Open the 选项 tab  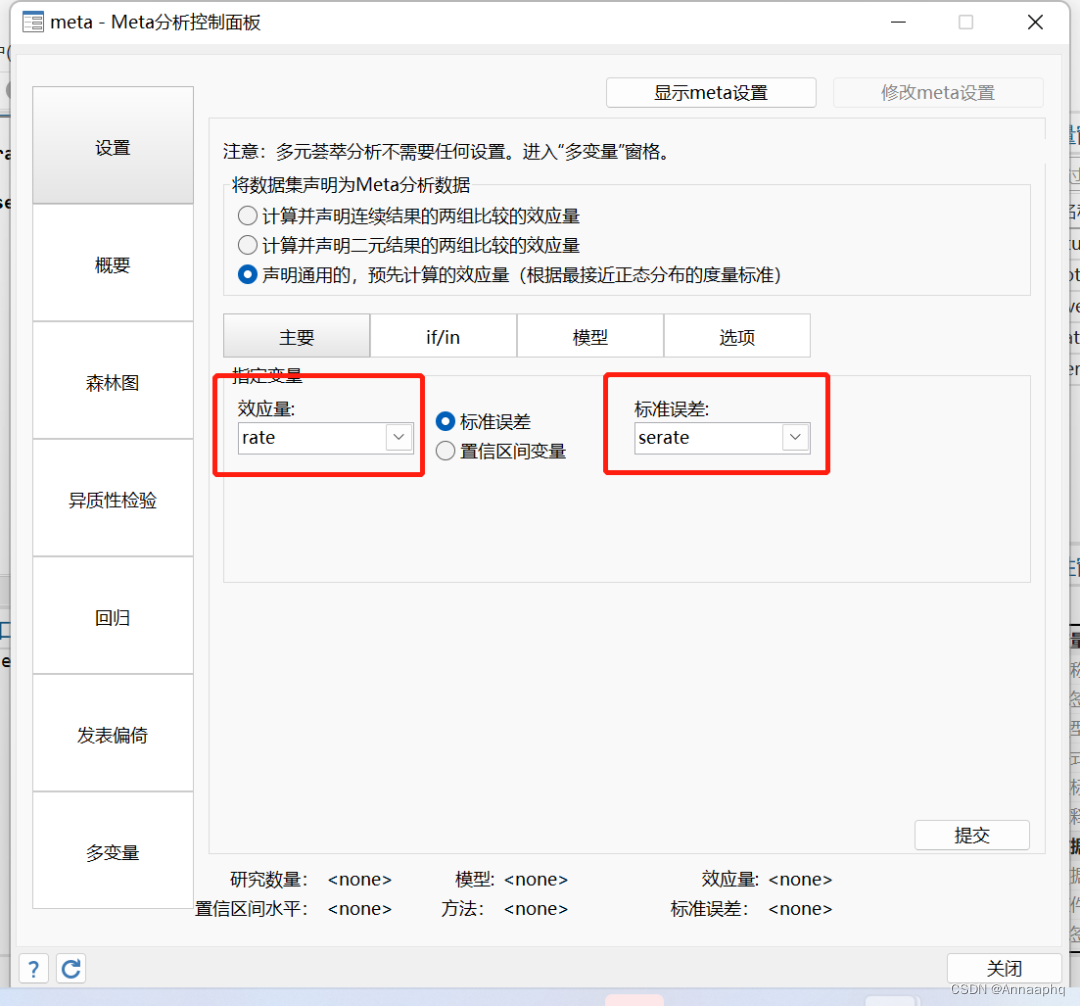[737, 335]
